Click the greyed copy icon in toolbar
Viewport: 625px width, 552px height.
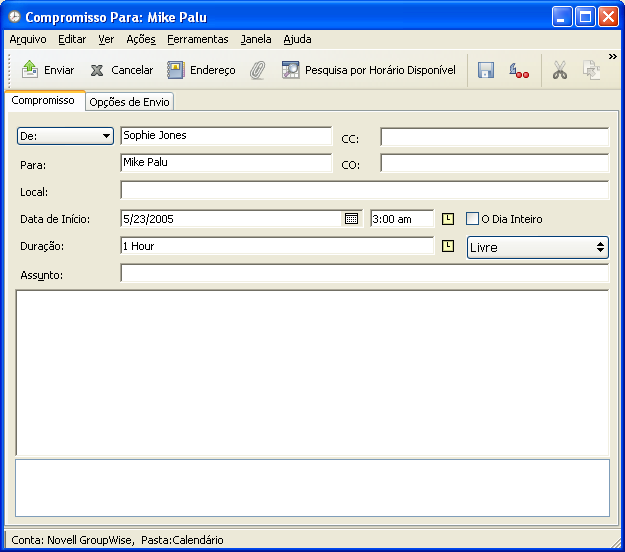pos(592,70)
